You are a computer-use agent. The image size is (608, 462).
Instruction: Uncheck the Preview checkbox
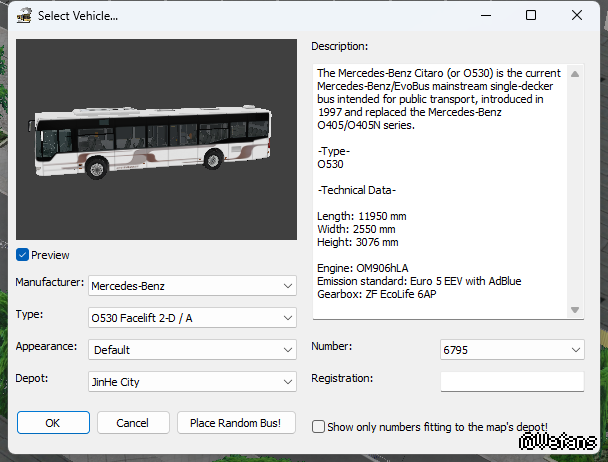(x=23, y=255)
